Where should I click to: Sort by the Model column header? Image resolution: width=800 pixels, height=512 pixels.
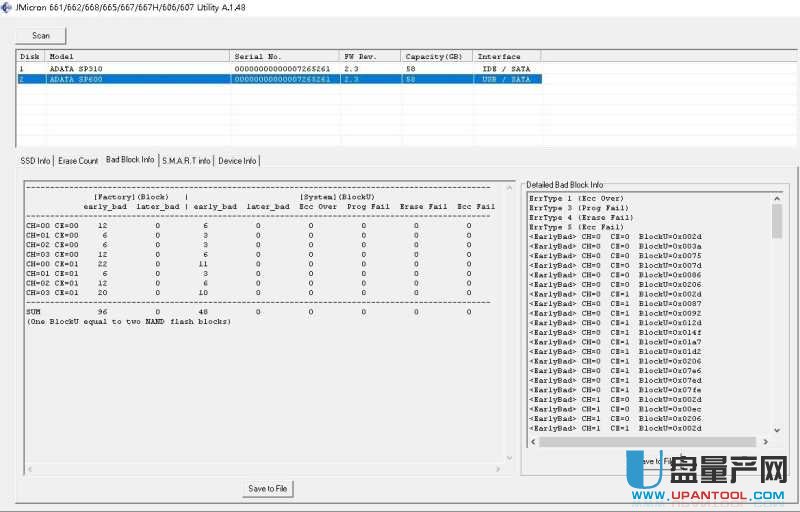[137, 57]
